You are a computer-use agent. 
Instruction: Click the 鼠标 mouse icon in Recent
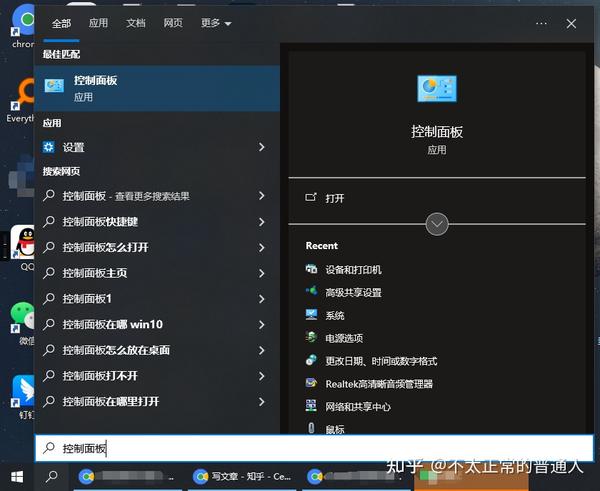tap(311, 428)
